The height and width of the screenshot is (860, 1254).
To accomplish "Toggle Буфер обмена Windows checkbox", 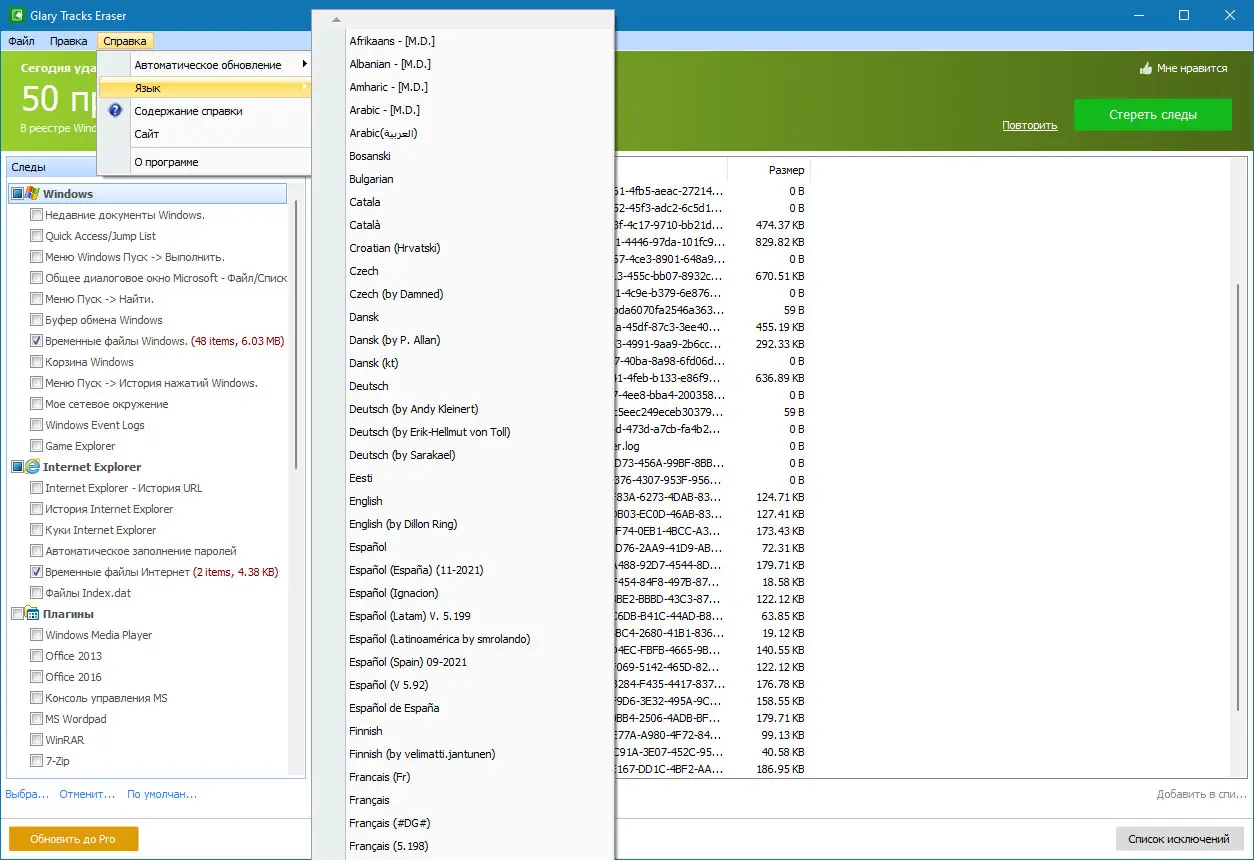I will pos(36,320).
